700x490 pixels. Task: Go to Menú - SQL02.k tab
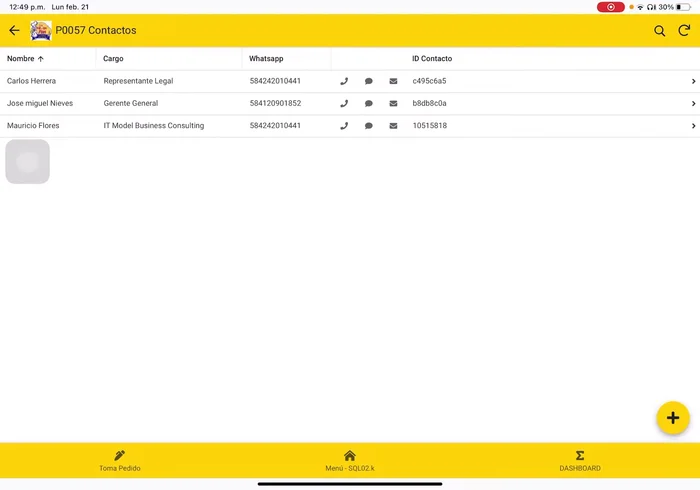tap(350, 461)
